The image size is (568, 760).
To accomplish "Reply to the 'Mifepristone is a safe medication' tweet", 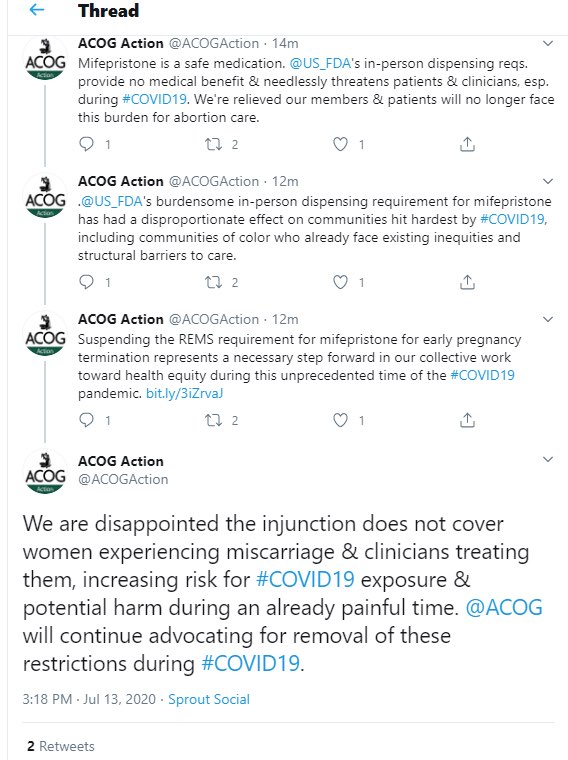I will pyautogui.click(x=86, y=144).
